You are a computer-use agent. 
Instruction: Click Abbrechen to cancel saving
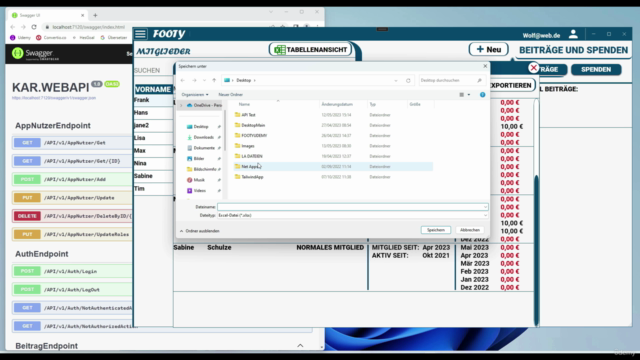point(470,230)
